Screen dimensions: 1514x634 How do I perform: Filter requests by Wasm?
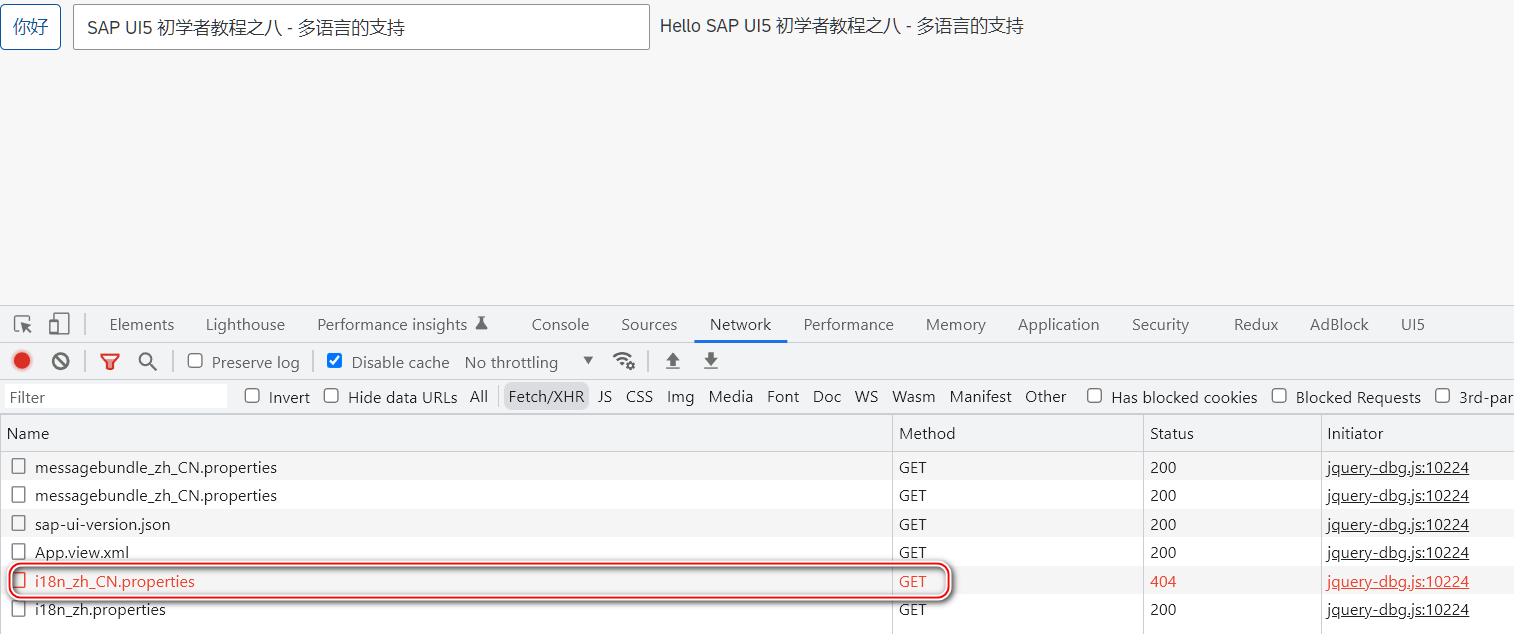(x=914, y=396)
